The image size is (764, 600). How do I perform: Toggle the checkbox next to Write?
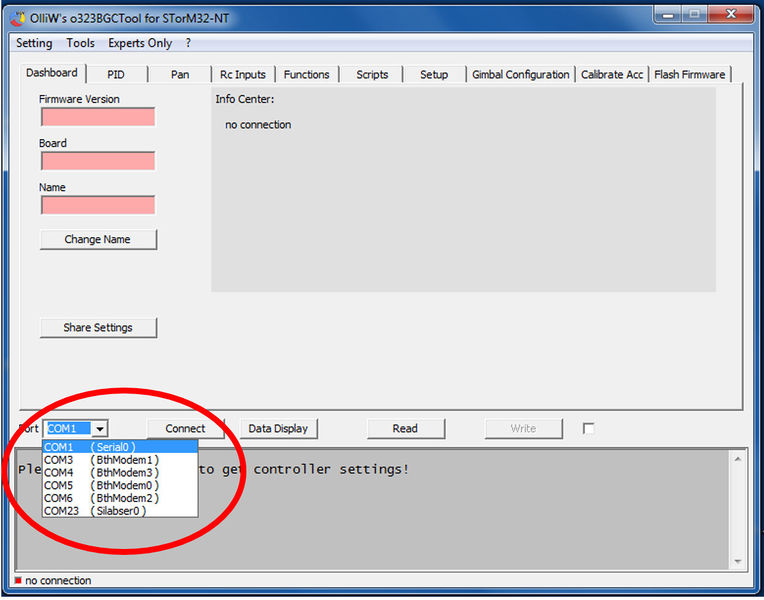pyautogui.click(x=588, y=428)
